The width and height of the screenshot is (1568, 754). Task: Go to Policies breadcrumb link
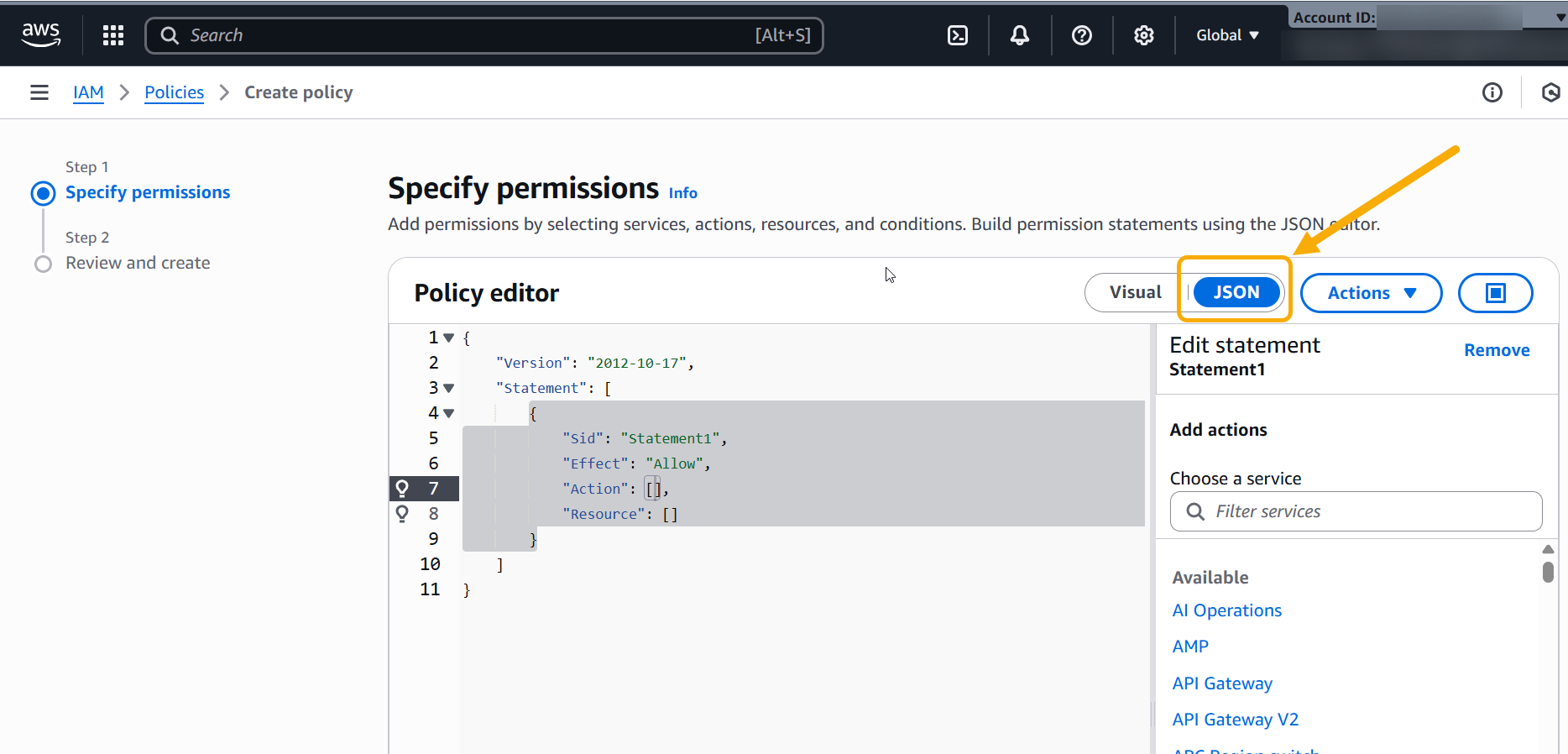tap(174, 92)
